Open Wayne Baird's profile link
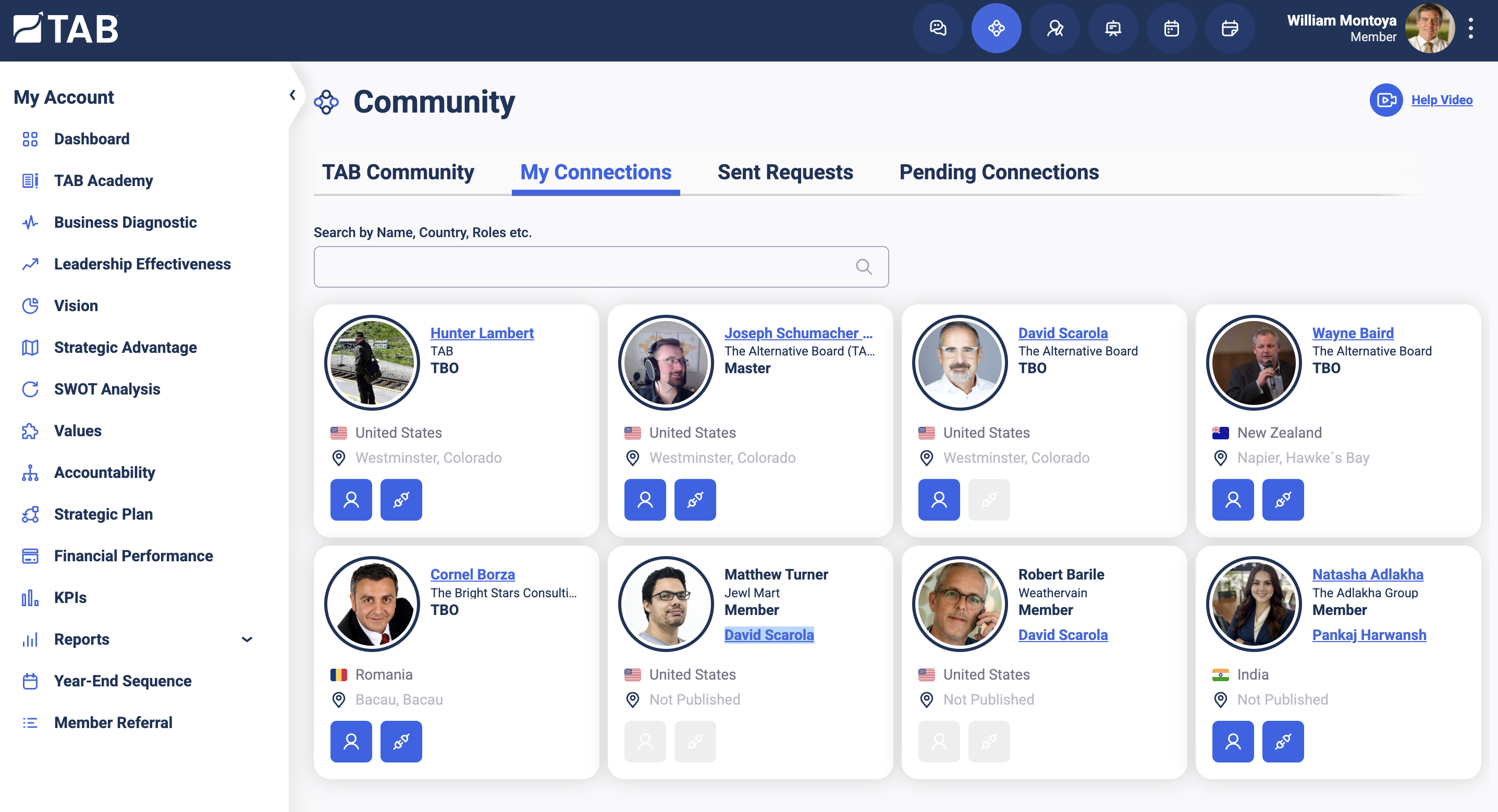1498x812 pixels. [x=1353, y=333]
